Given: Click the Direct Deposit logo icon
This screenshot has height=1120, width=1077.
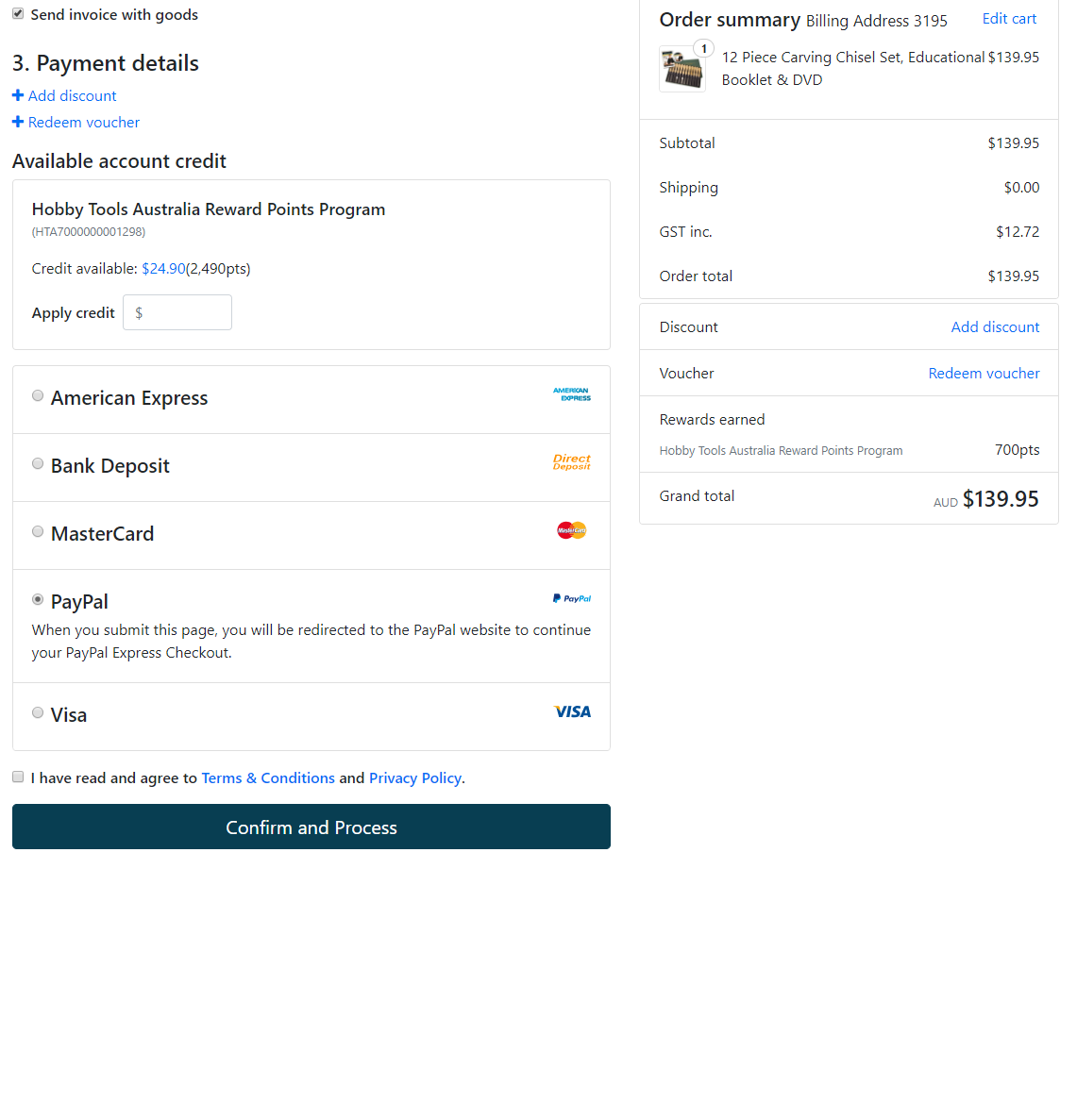Looking at the screenshot, I should 572,462.
